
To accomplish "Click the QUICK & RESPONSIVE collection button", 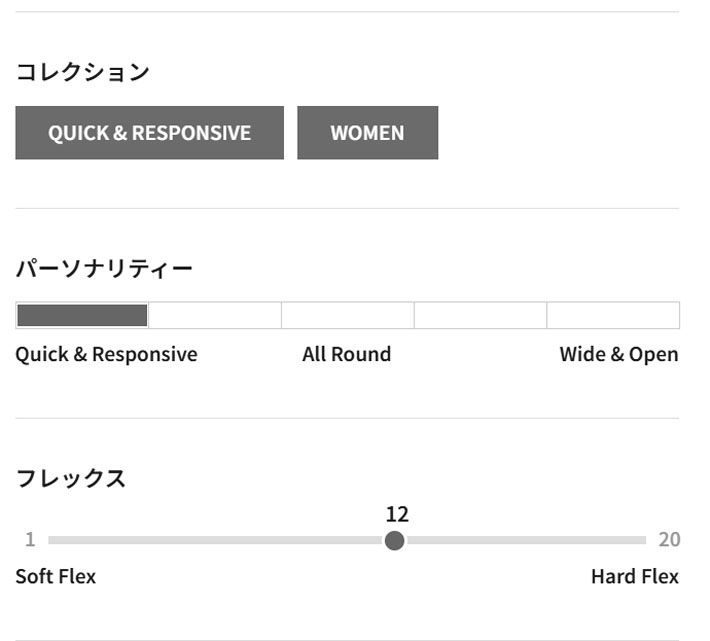I will (x=149, y=133).
